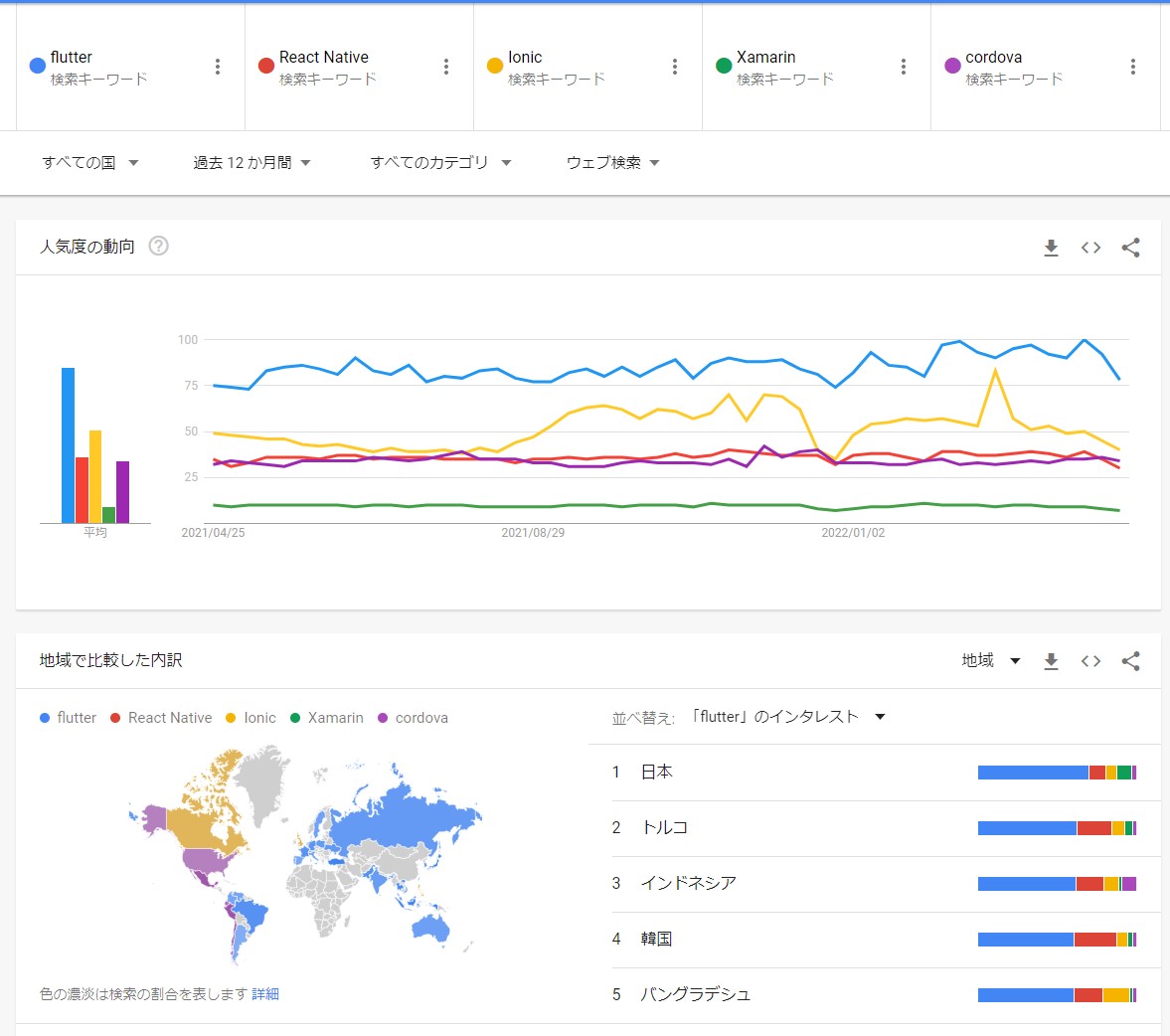Open the 過去 12 か月間 time range dropdown
The image size is (1170, 1036).
point(251,163)
